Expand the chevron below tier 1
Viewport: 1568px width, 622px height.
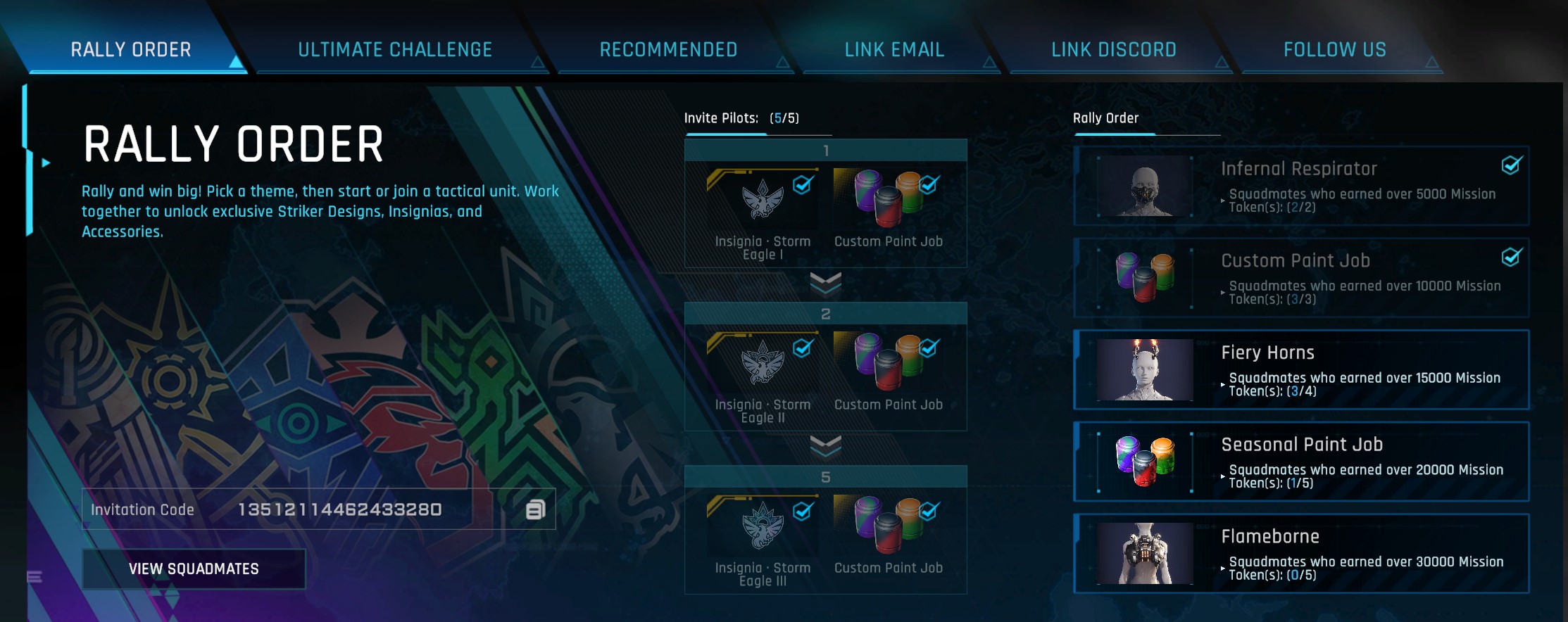tap(826, 284)
